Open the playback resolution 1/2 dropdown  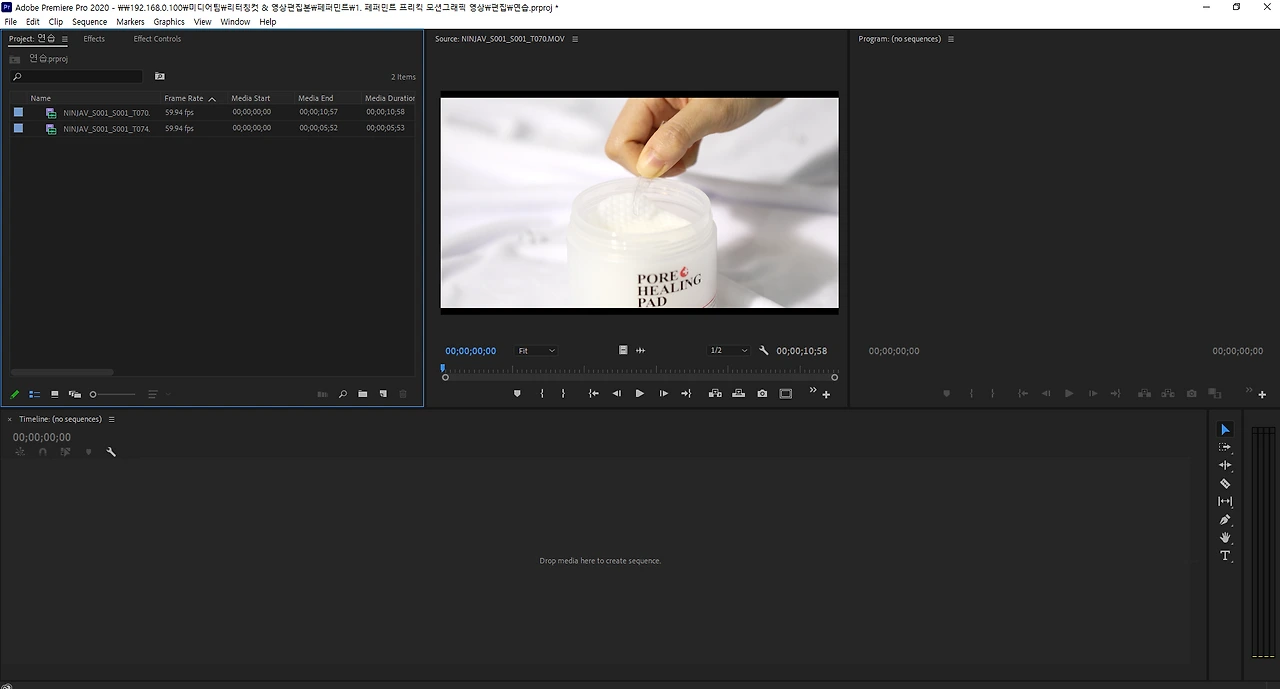[728, 351]
